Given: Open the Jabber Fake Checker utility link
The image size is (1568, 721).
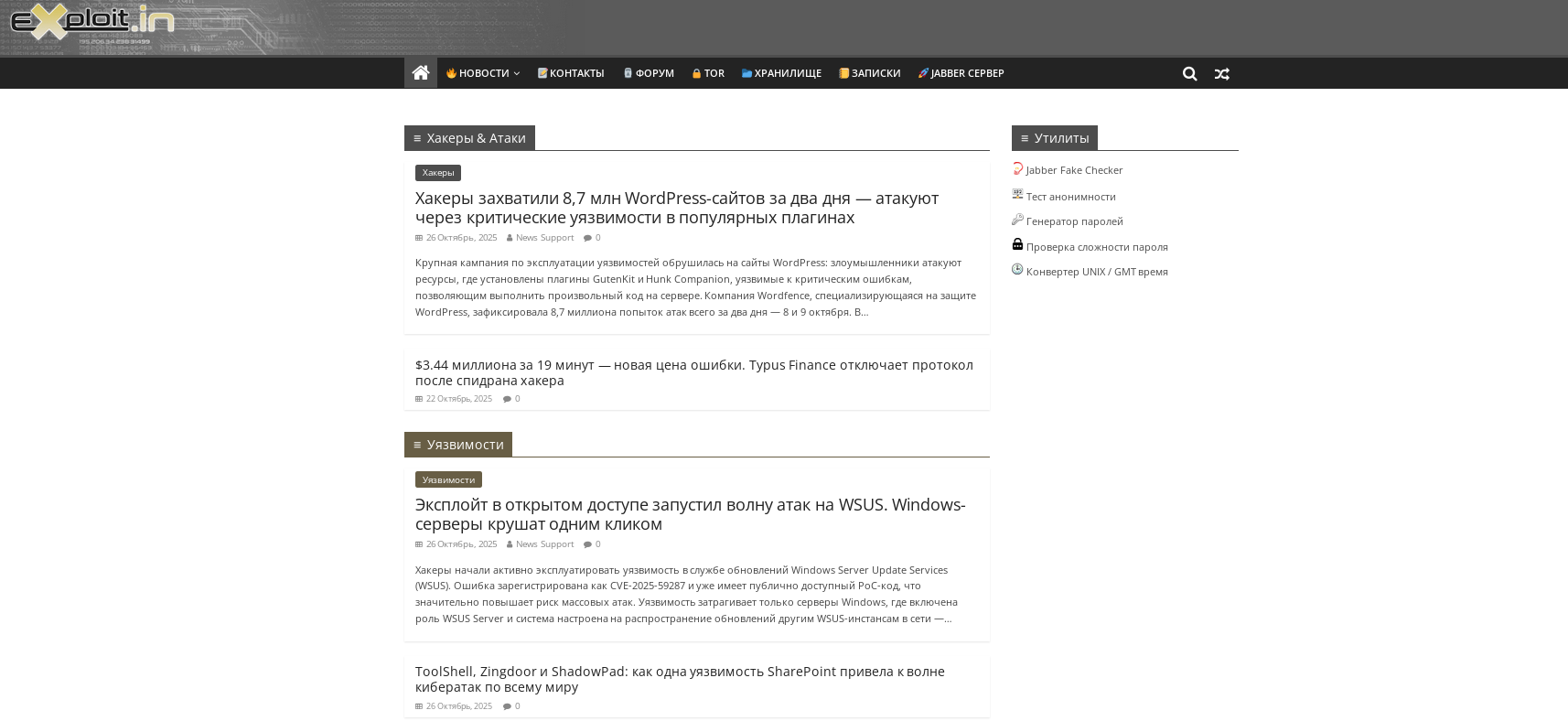Looking at the screenshot, I should click(1074, 170).
